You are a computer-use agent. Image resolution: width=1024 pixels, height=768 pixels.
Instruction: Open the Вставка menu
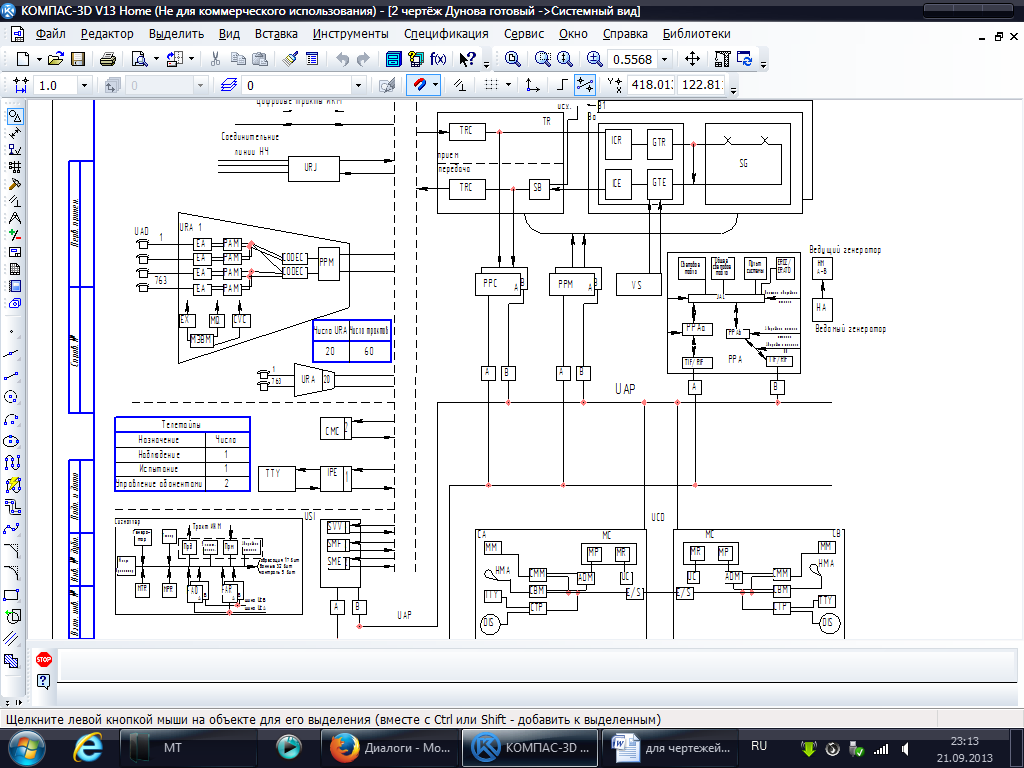[x=276, y=34]
